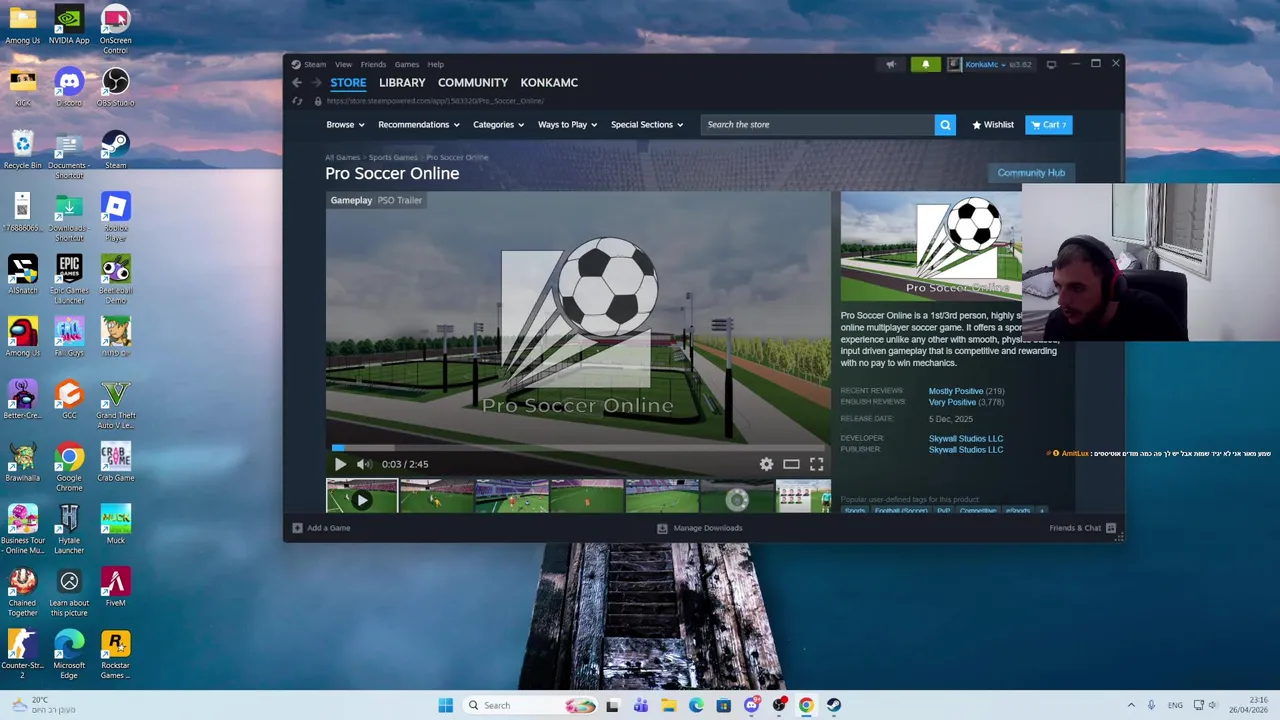Expand the Categories menu
The height and width of the screenshot is (720, 1280).
(x=499, y=125)
